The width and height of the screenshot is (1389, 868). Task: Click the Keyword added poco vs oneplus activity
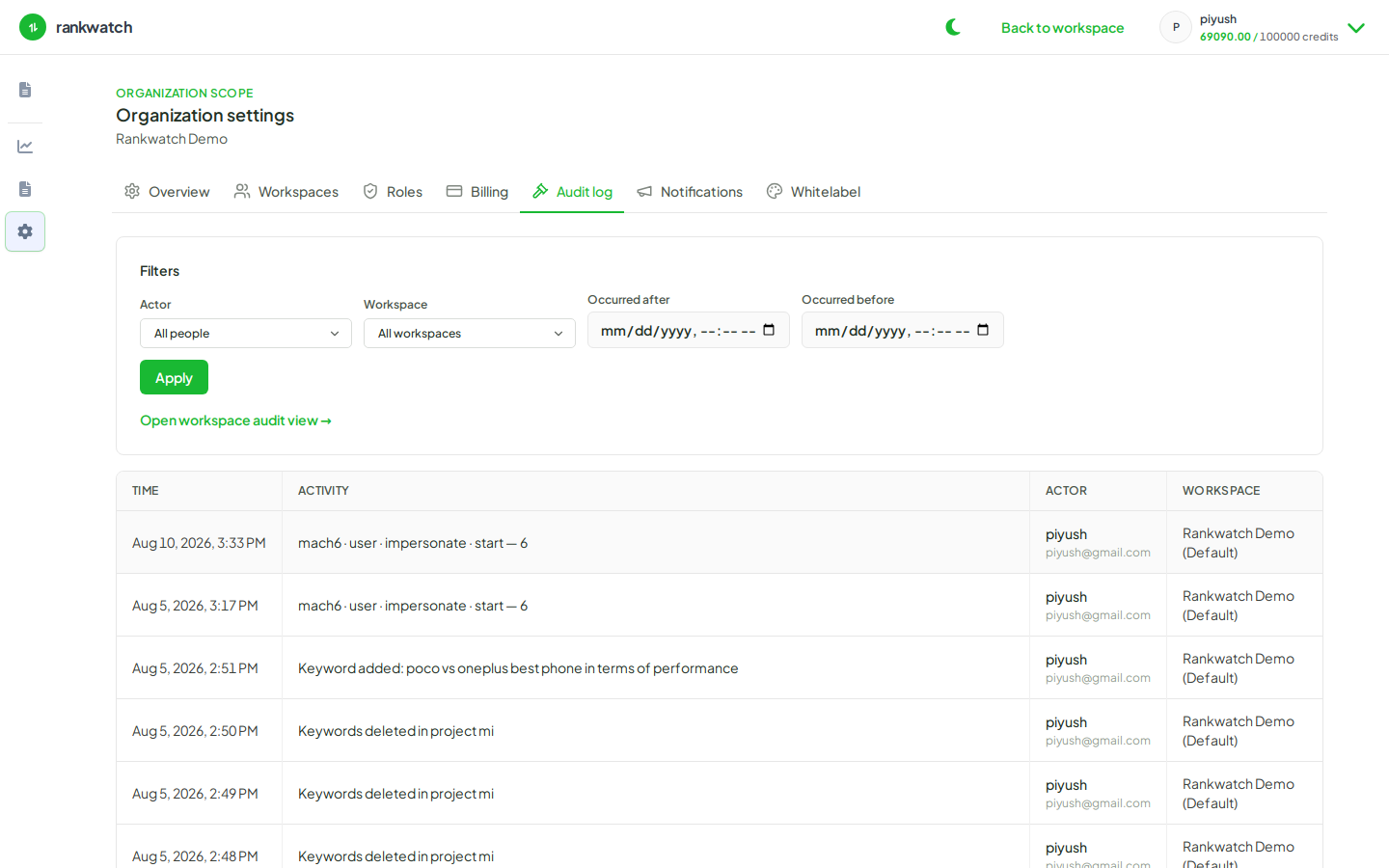pos(518,668)
